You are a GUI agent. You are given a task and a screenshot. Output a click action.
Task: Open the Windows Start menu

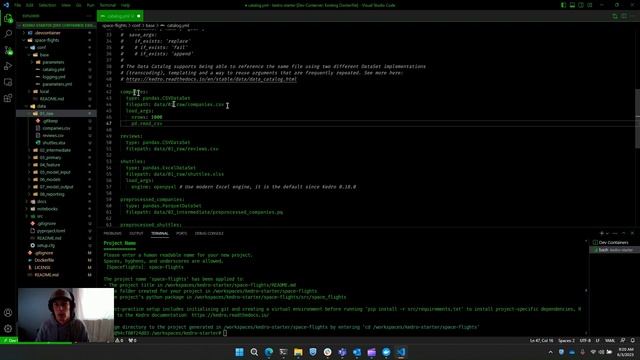(240, 352)
